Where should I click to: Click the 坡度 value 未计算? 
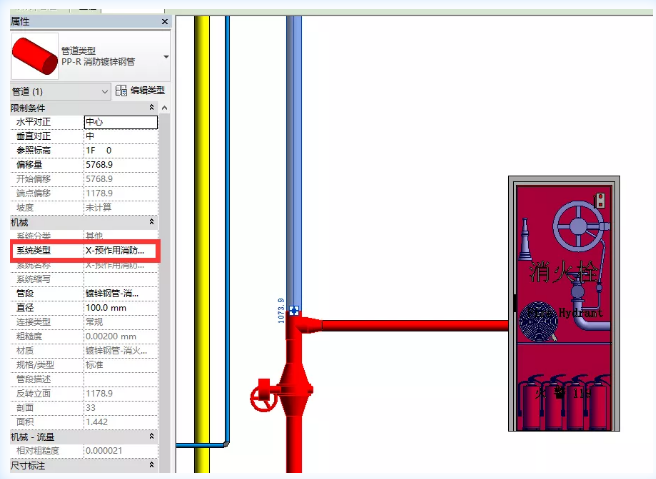tap(121, 207)
